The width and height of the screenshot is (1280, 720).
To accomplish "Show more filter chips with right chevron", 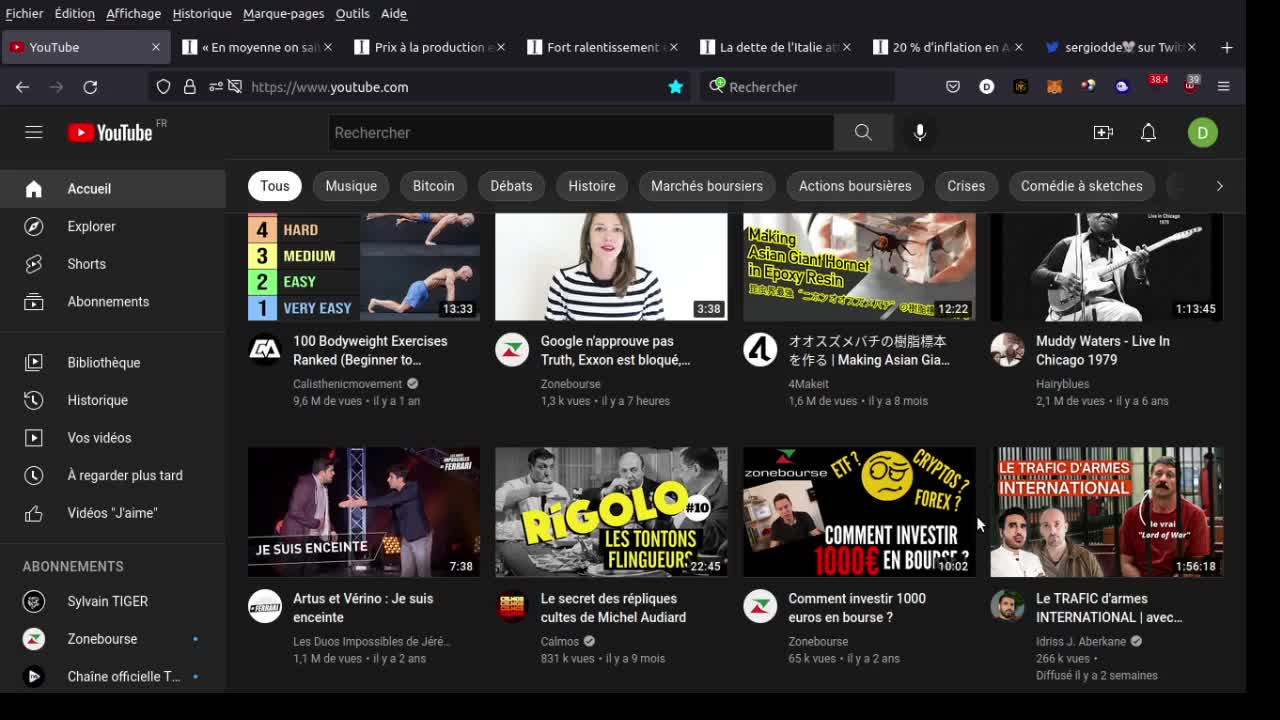I will 1219,186.
